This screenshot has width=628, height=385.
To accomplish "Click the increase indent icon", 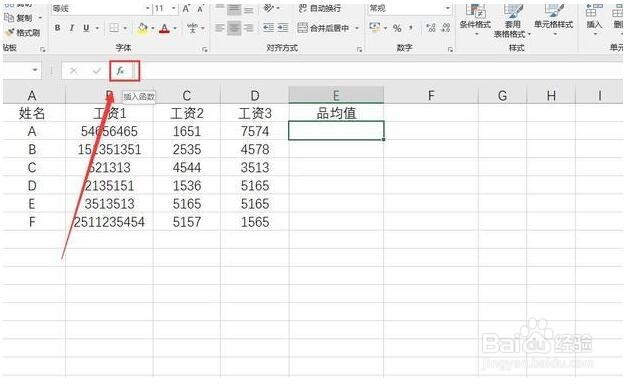I will (x=283, y=28).
